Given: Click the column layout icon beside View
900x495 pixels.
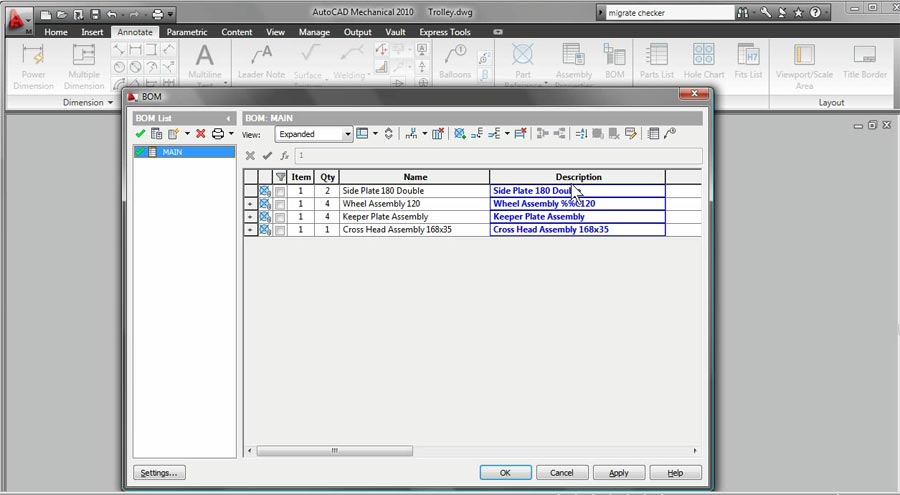Looking at the screenshot, I should click(x=362, y=134).
